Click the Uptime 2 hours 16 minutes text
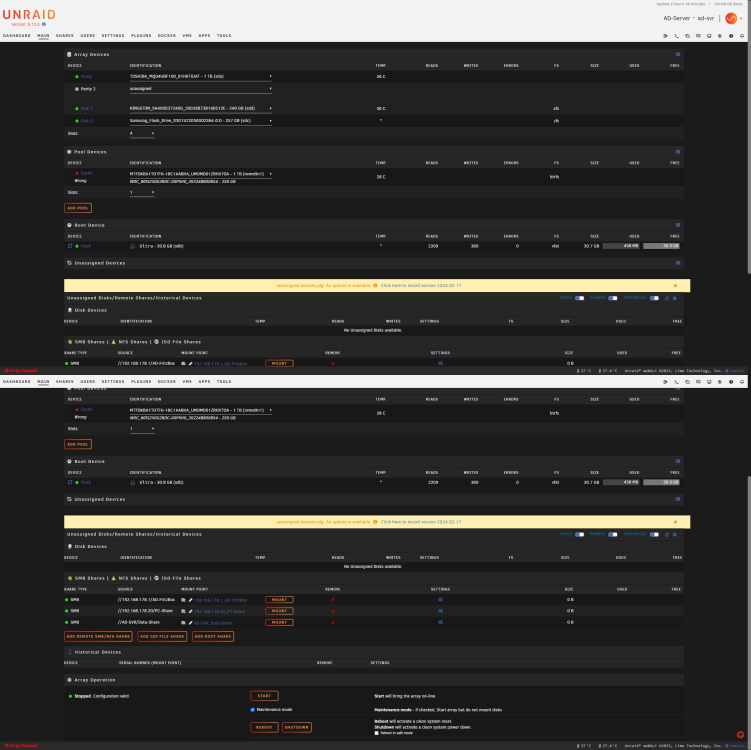Screen dimensions: 751x750 [x=681, y=4]
